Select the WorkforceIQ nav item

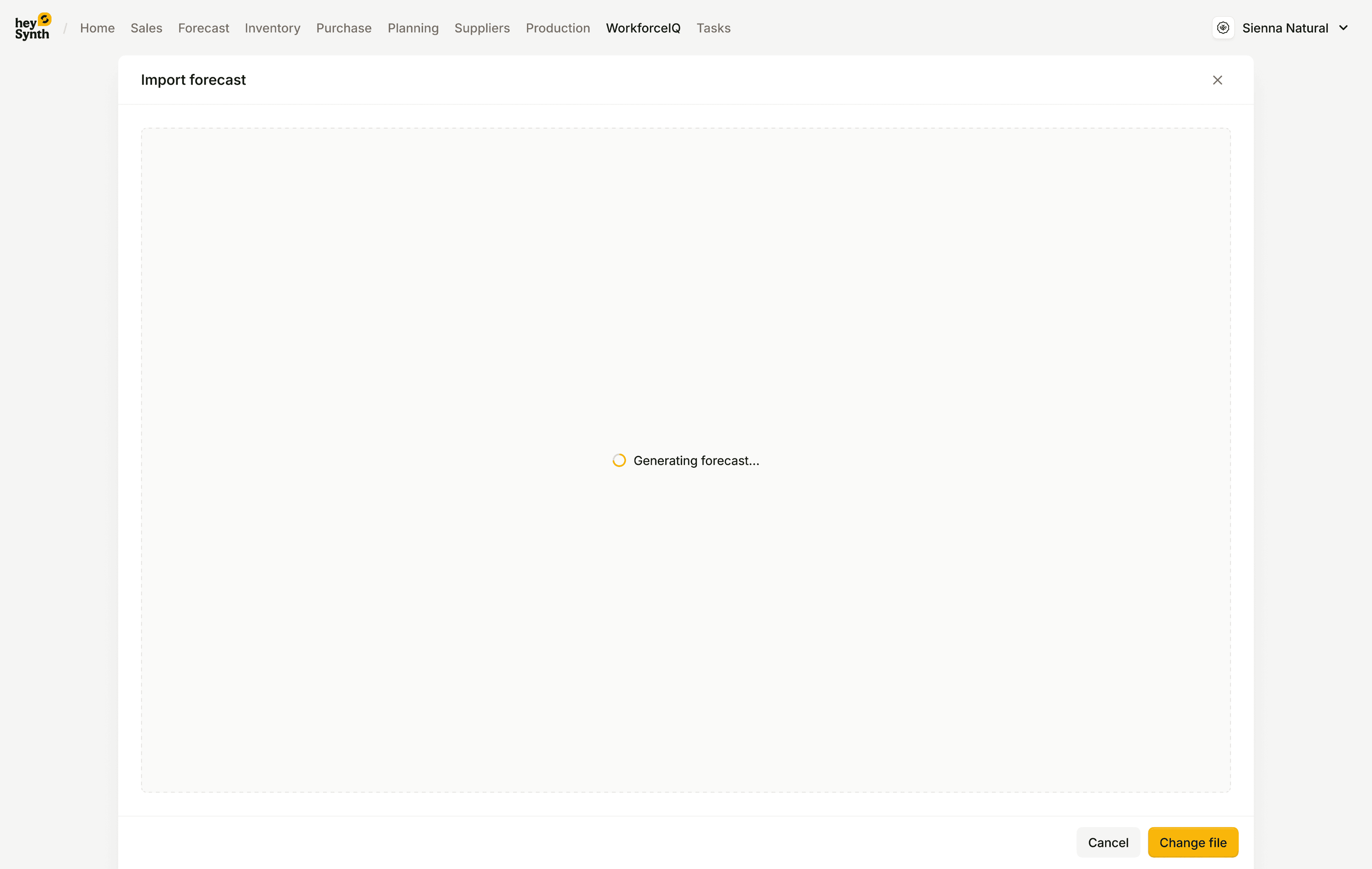click(643, 28)
